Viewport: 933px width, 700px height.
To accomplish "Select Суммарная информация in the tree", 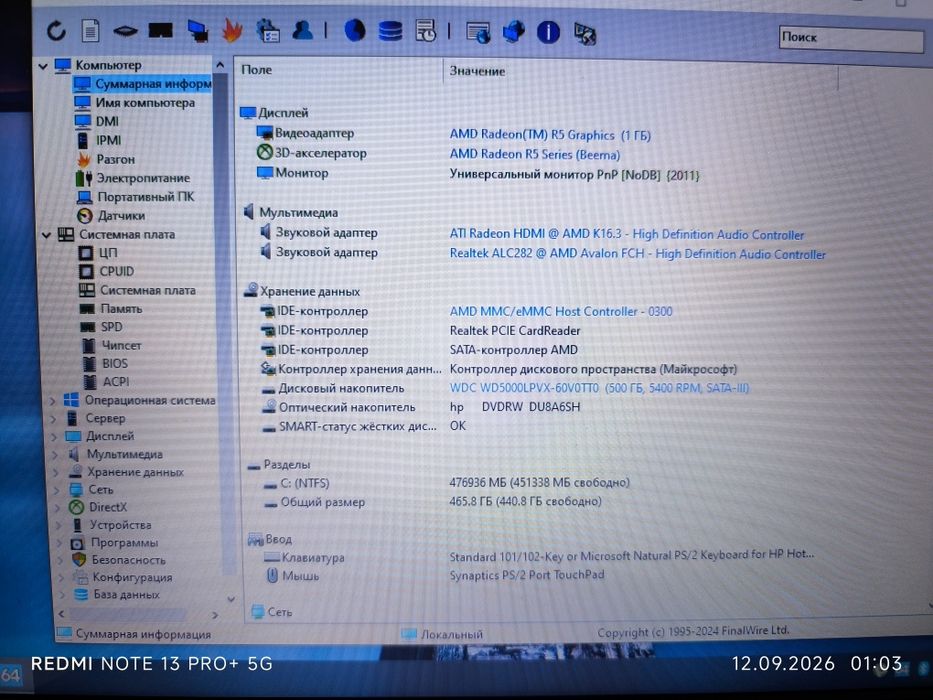I will click(x=153, y=84).
